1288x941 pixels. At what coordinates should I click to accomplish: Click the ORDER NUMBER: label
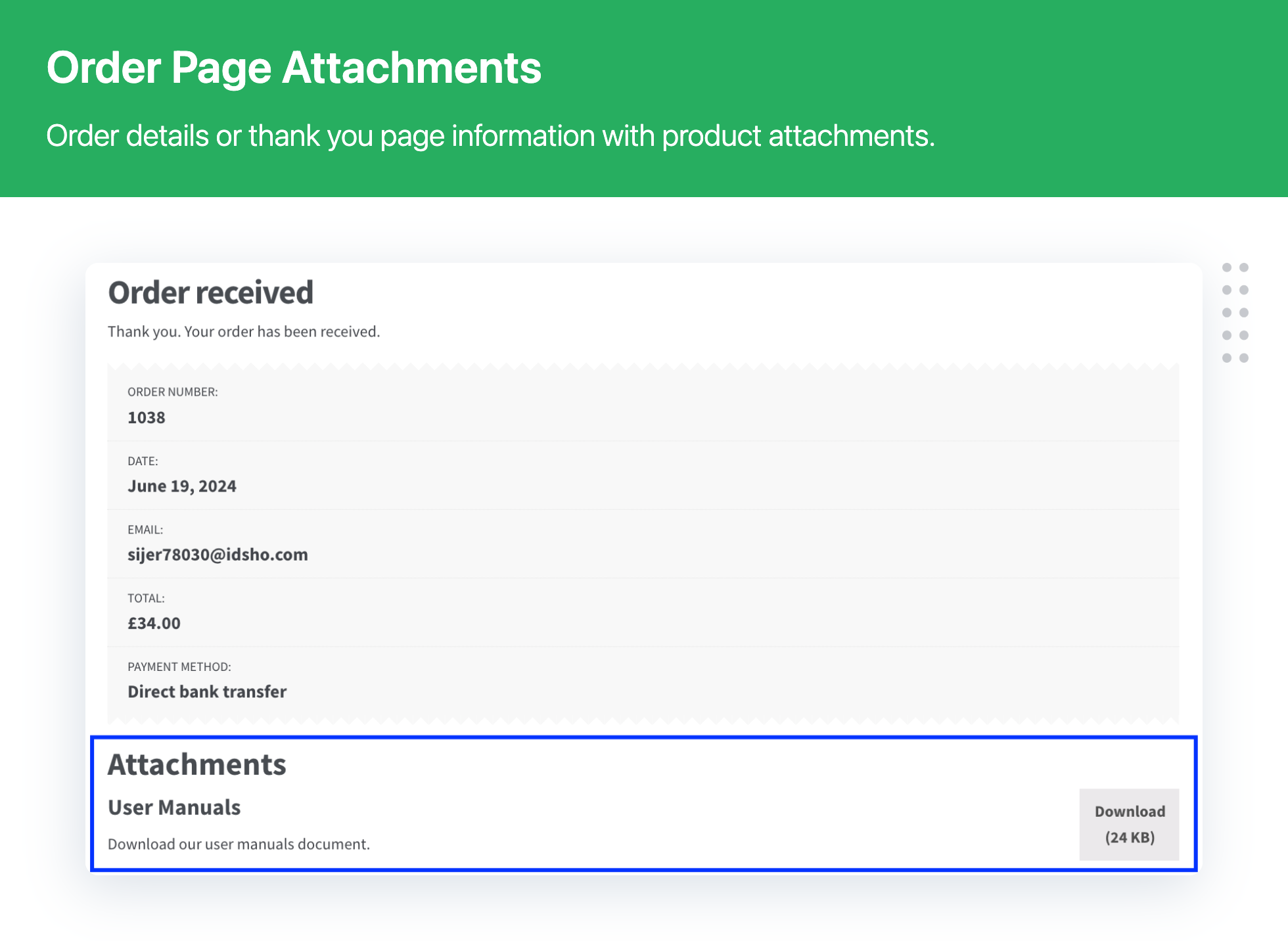[173, 392]
